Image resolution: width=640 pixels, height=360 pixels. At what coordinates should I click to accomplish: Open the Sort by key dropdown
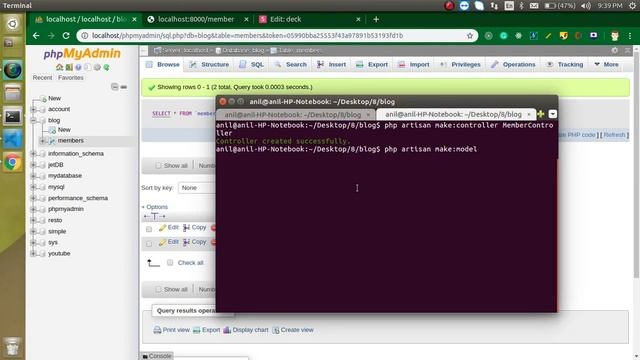pyautogui.click(x=197, y=188)
